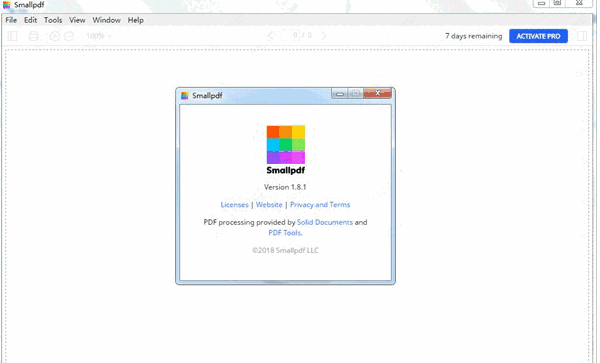Follow the Solid Documents link
Image resolution: width=600 pixels, height=363 pixels.
point(325,222)
